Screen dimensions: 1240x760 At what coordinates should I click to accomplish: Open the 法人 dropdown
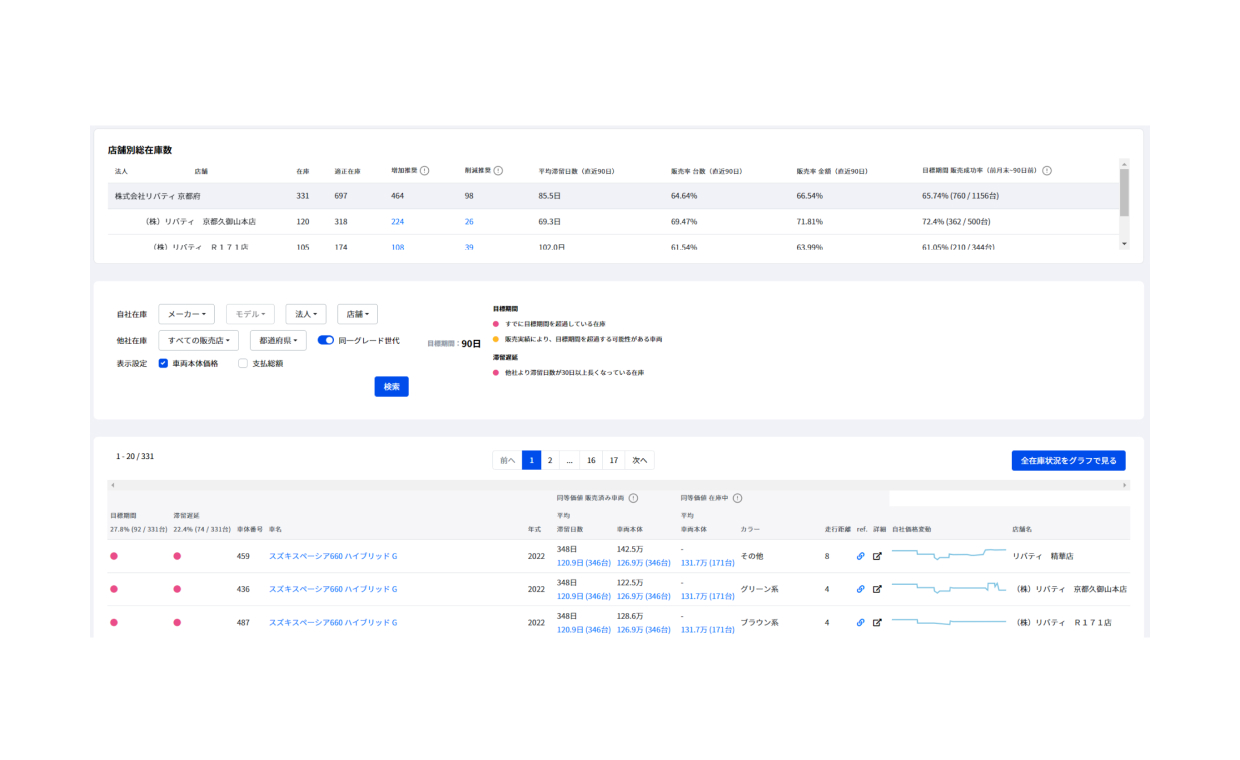point(306,314)
